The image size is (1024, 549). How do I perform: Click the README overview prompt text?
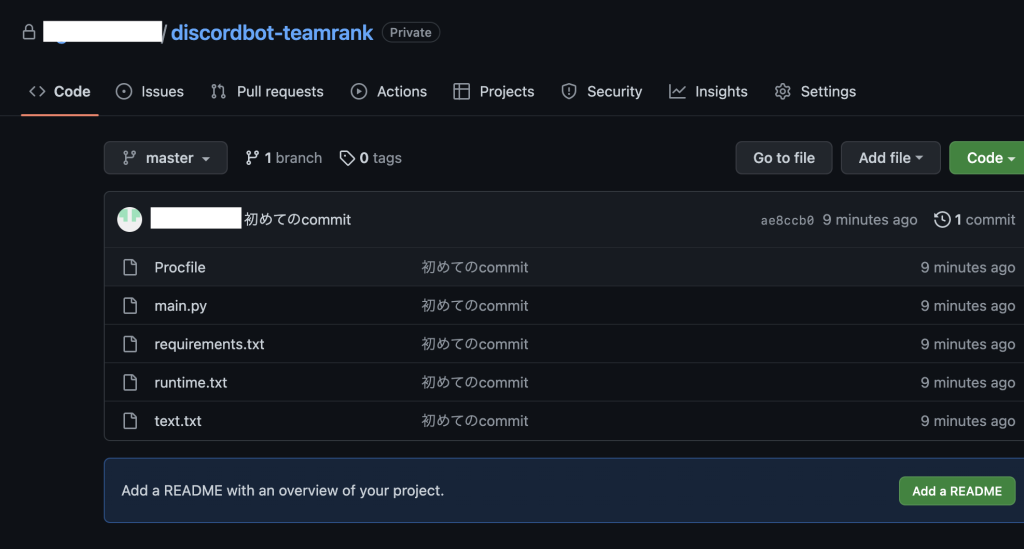pyautogui.click(x=283, y=490)
